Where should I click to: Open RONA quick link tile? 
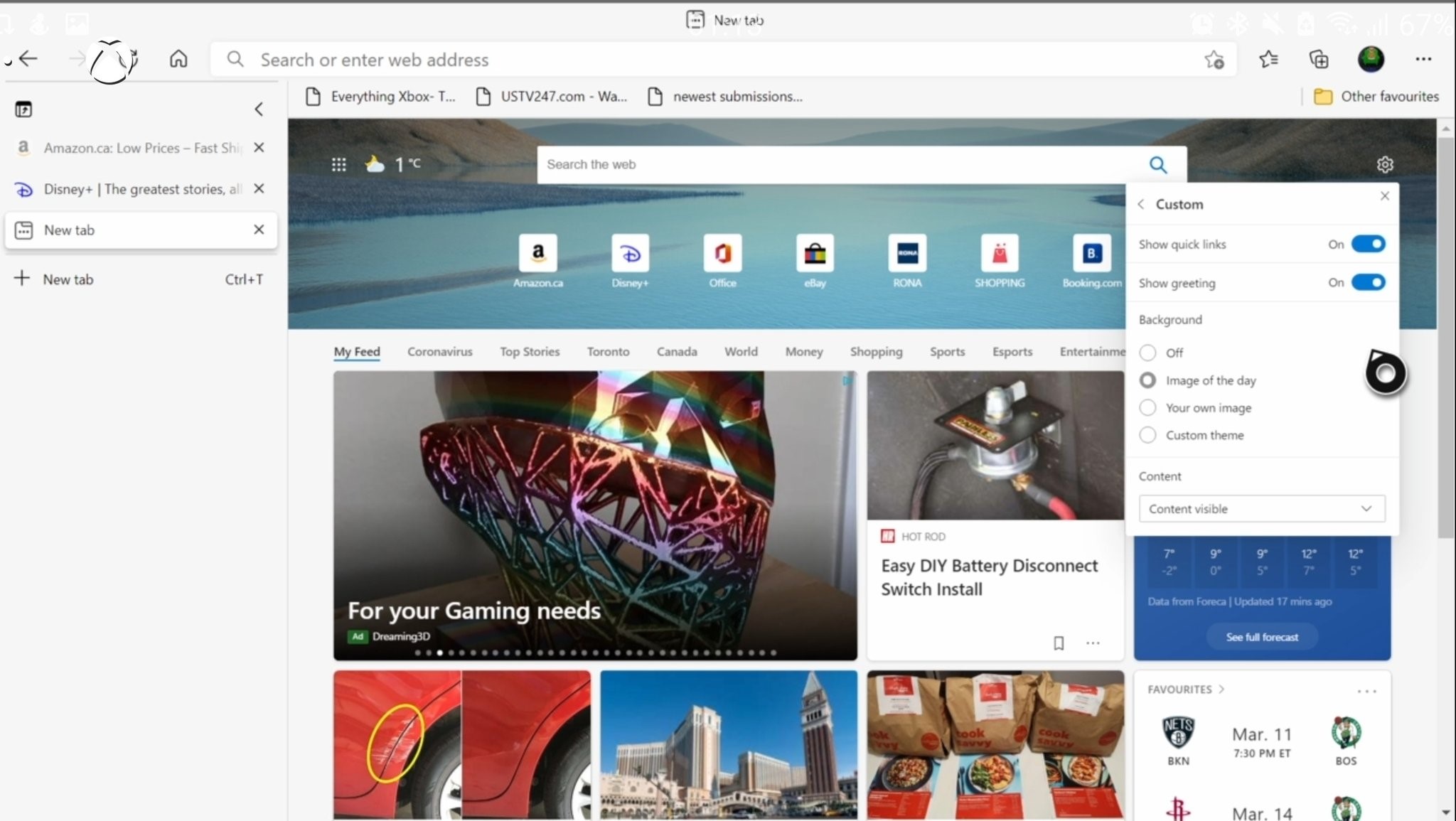point(908,261)
